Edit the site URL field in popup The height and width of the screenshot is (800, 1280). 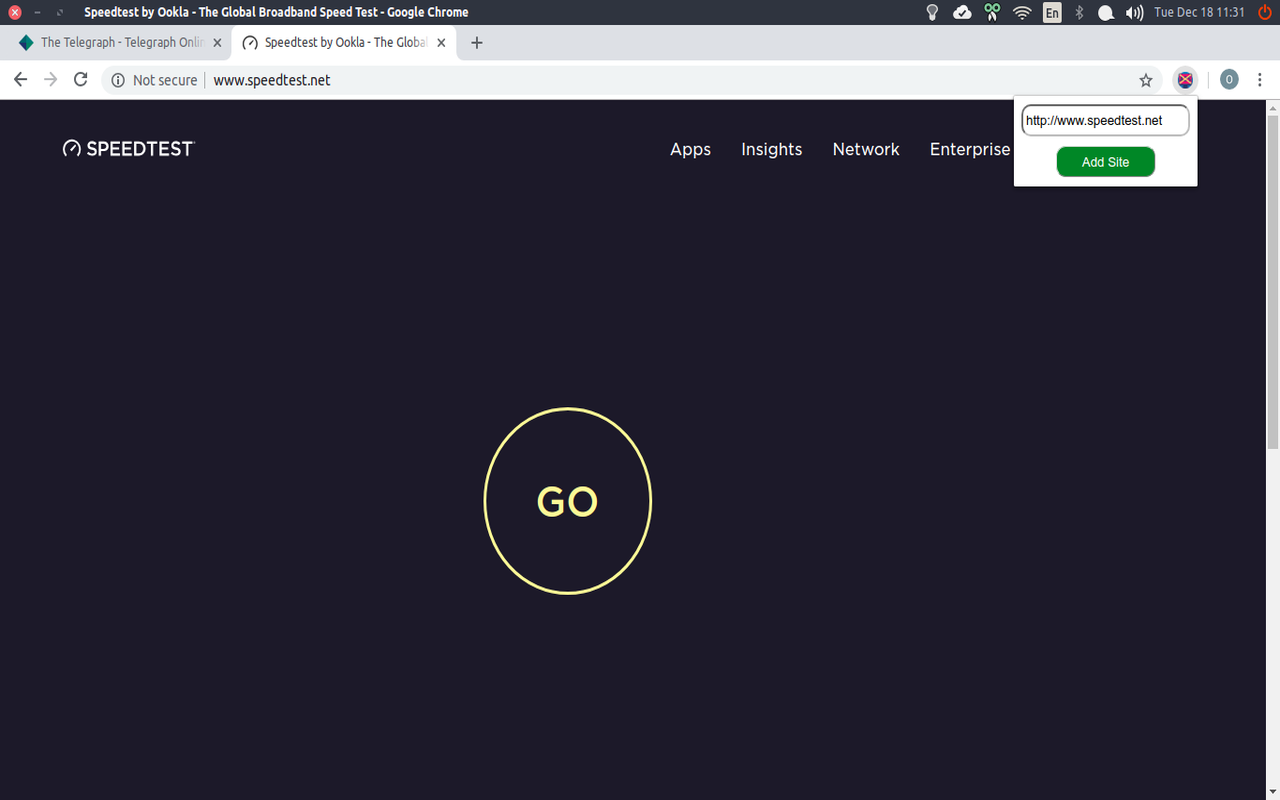1105,121
